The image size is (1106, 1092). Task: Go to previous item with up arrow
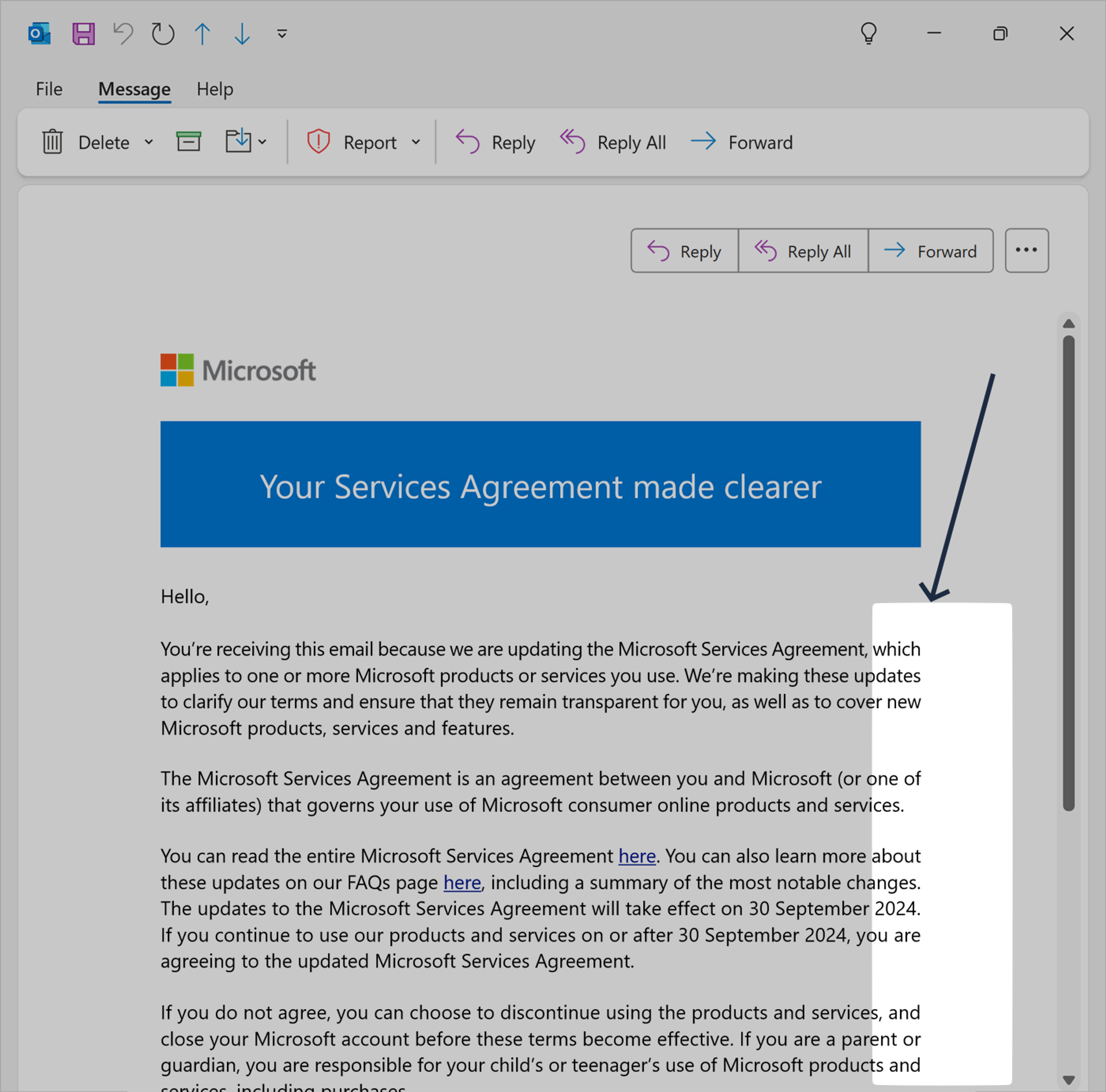tap(202, 34)
